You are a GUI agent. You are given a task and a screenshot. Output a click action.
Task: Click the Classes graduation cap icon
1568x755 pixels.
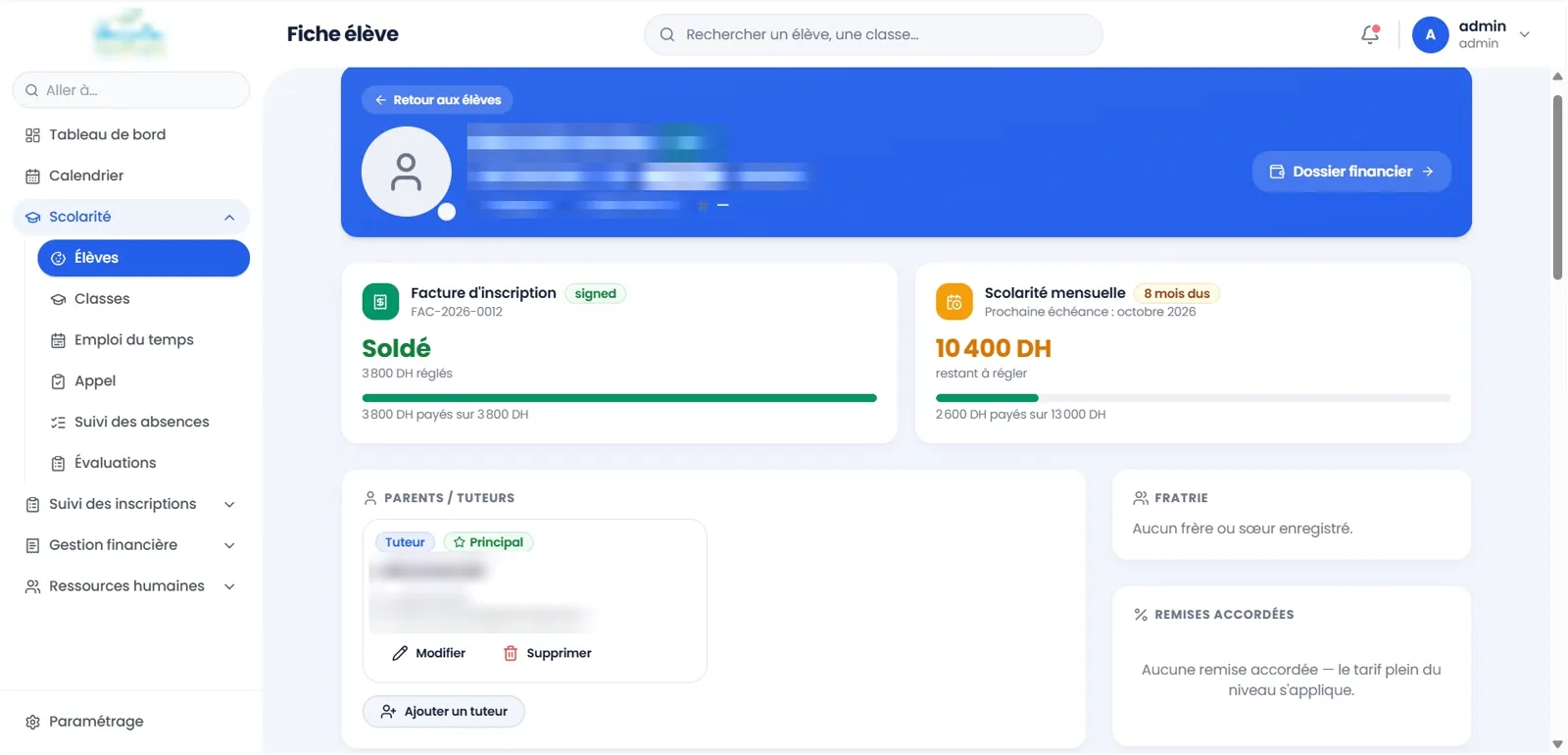point(58,299)
